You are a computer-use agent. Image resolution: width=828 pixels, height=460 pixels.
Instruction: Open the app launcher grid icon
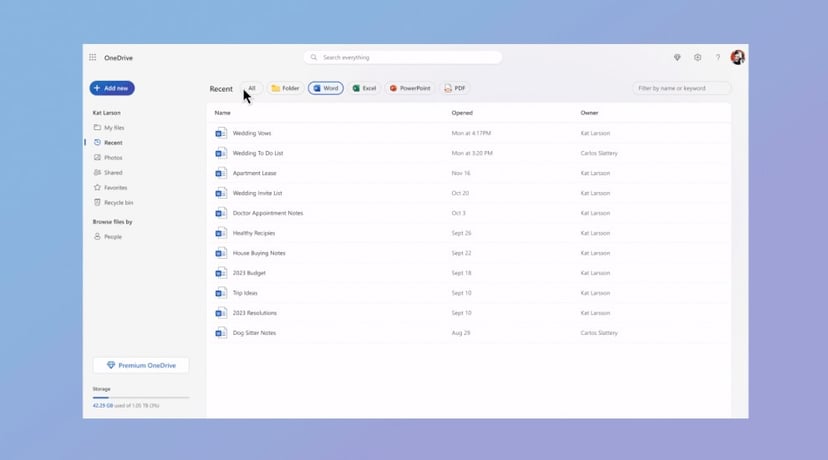[92, 58]
